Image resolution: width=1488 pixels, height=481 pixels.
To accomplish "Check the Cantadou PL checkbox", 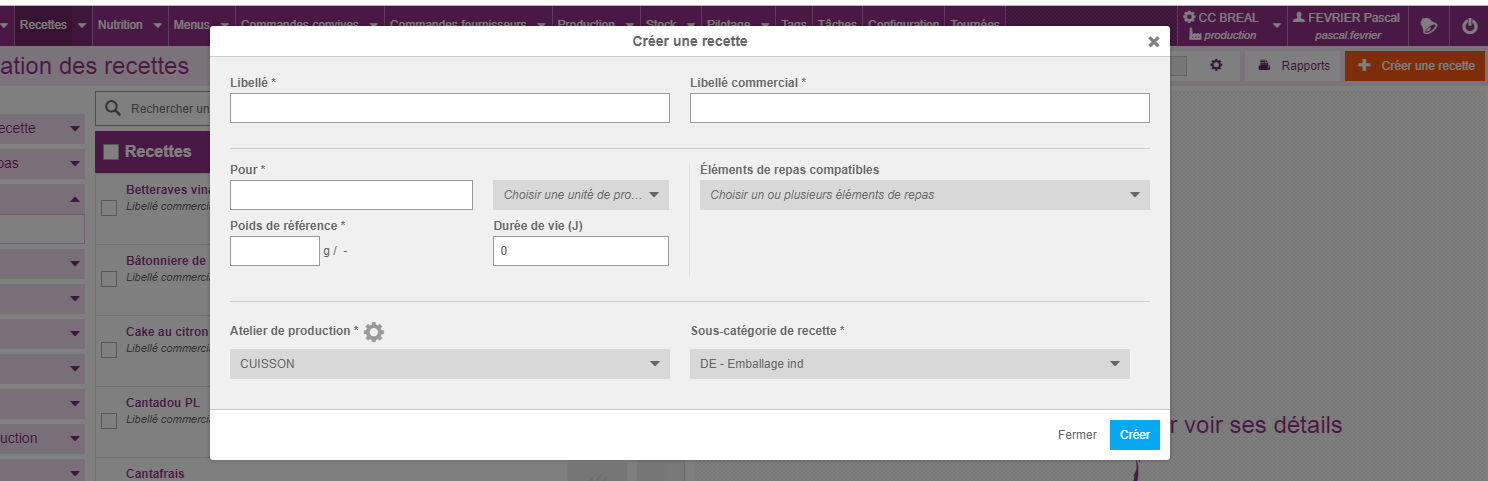I will point(109,421).
